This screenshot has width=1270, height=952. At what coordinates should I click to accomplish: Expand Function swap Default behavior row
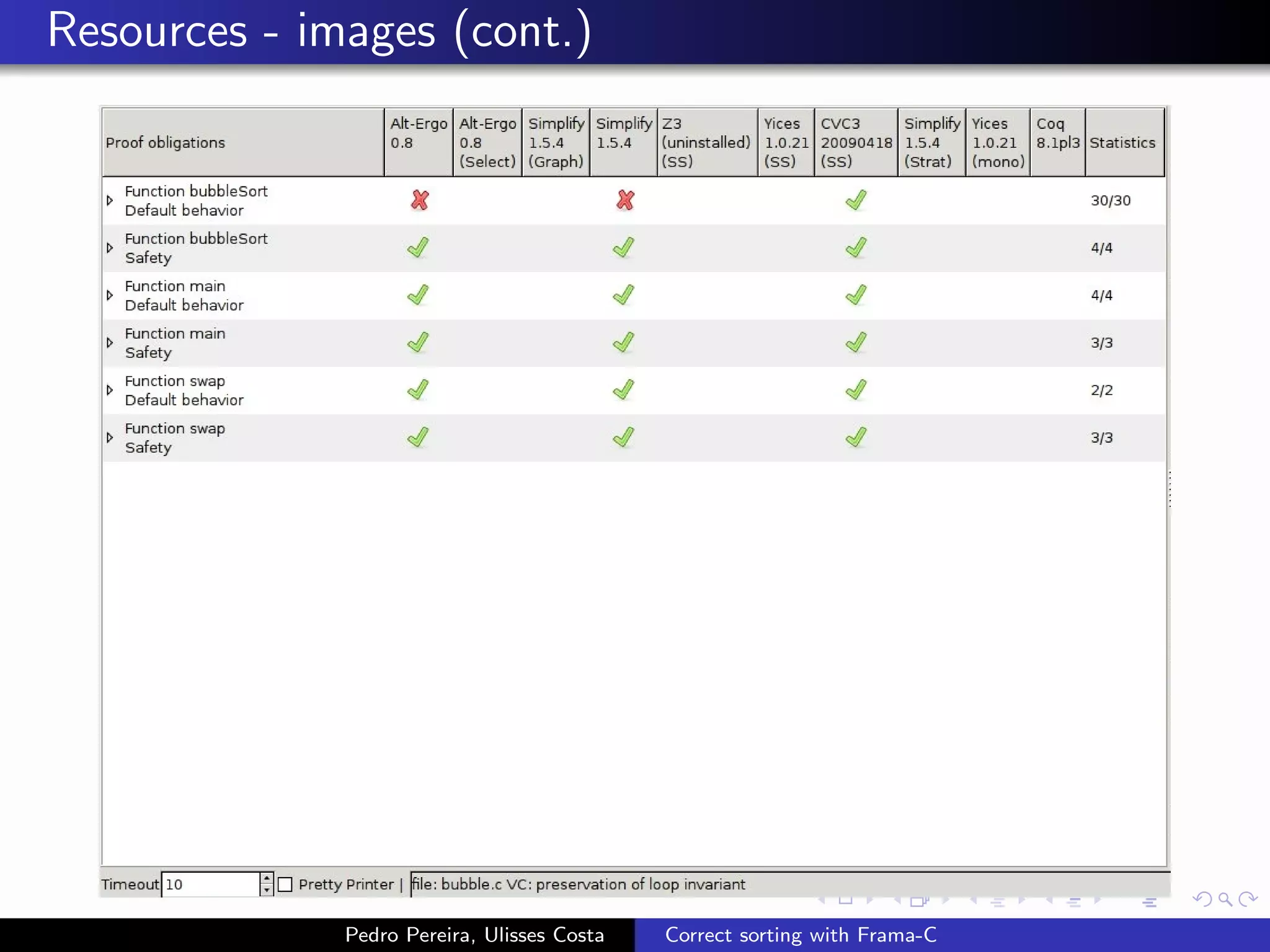[x=110, y=390]
